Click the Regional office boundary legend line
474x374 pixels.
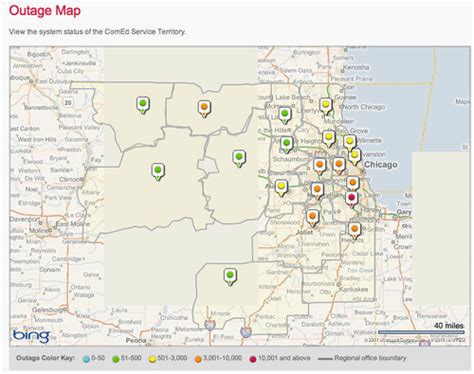coord(325,359)
